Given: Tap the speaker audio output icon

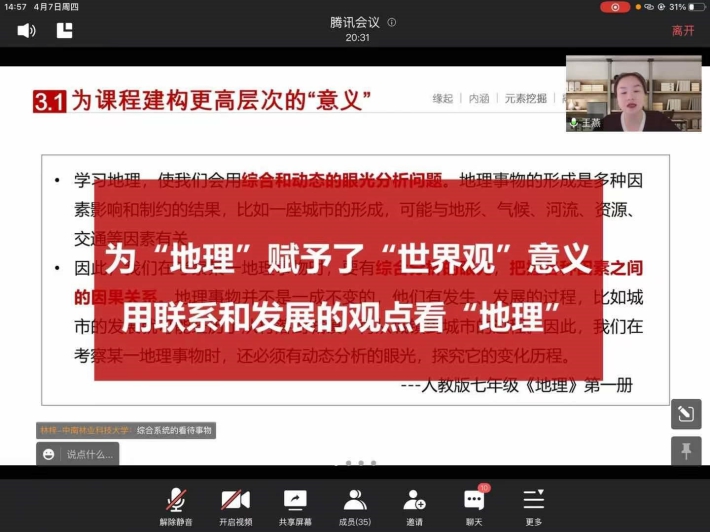Looking at the screenshot, I should point(26,31).
